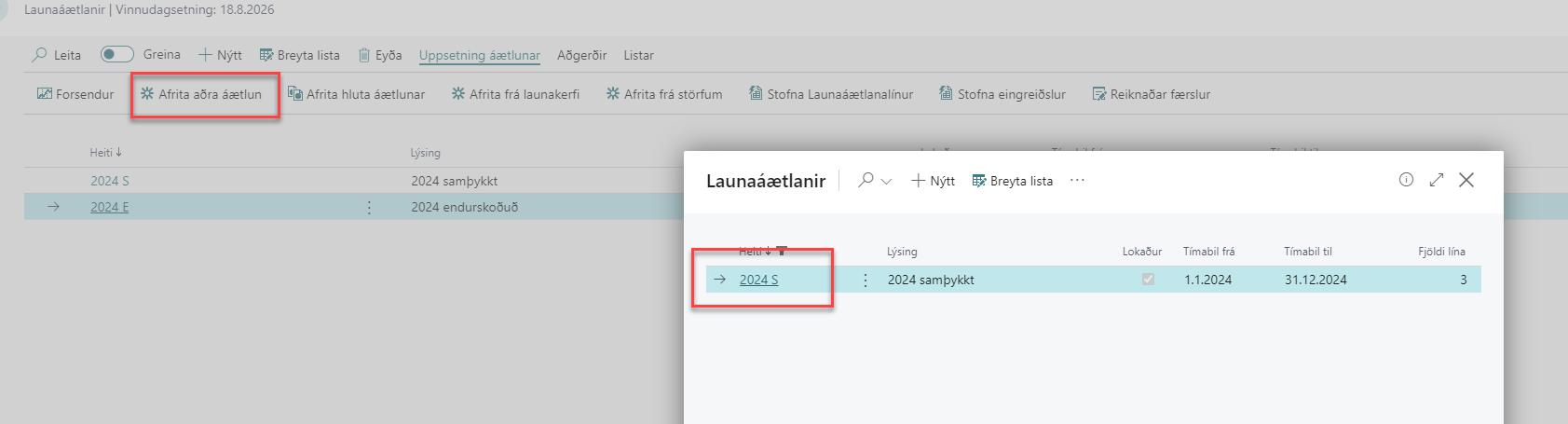
Task: Toggle the Lokaður checkbox for 2024 S
Action: pyautogui.click(x=1148, y=280)
